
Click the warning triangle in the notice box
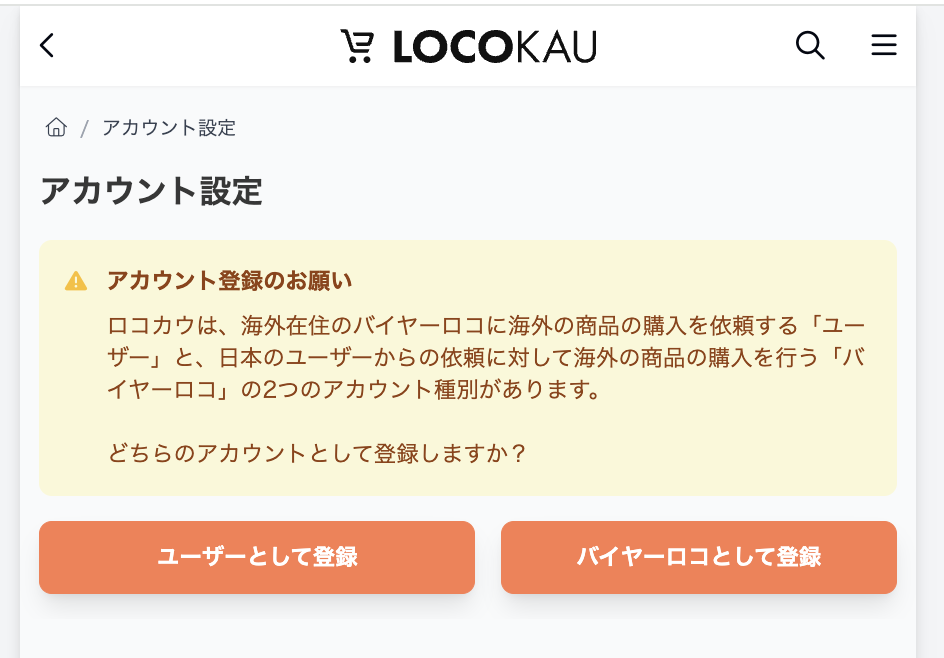78,280
